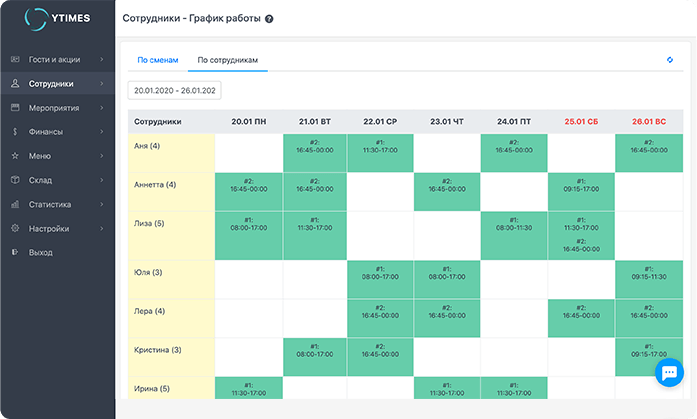Screen dimensions: 697x419
Task: Click the Настройки gear icon
Action: point(15,228)
